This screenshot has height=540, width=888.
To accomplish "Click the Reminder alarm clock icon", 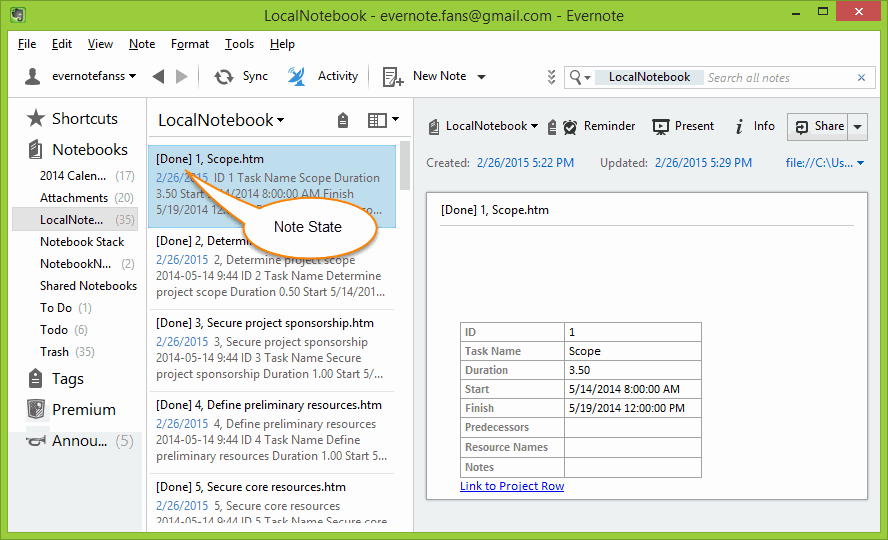I will [x=570, y=127].
